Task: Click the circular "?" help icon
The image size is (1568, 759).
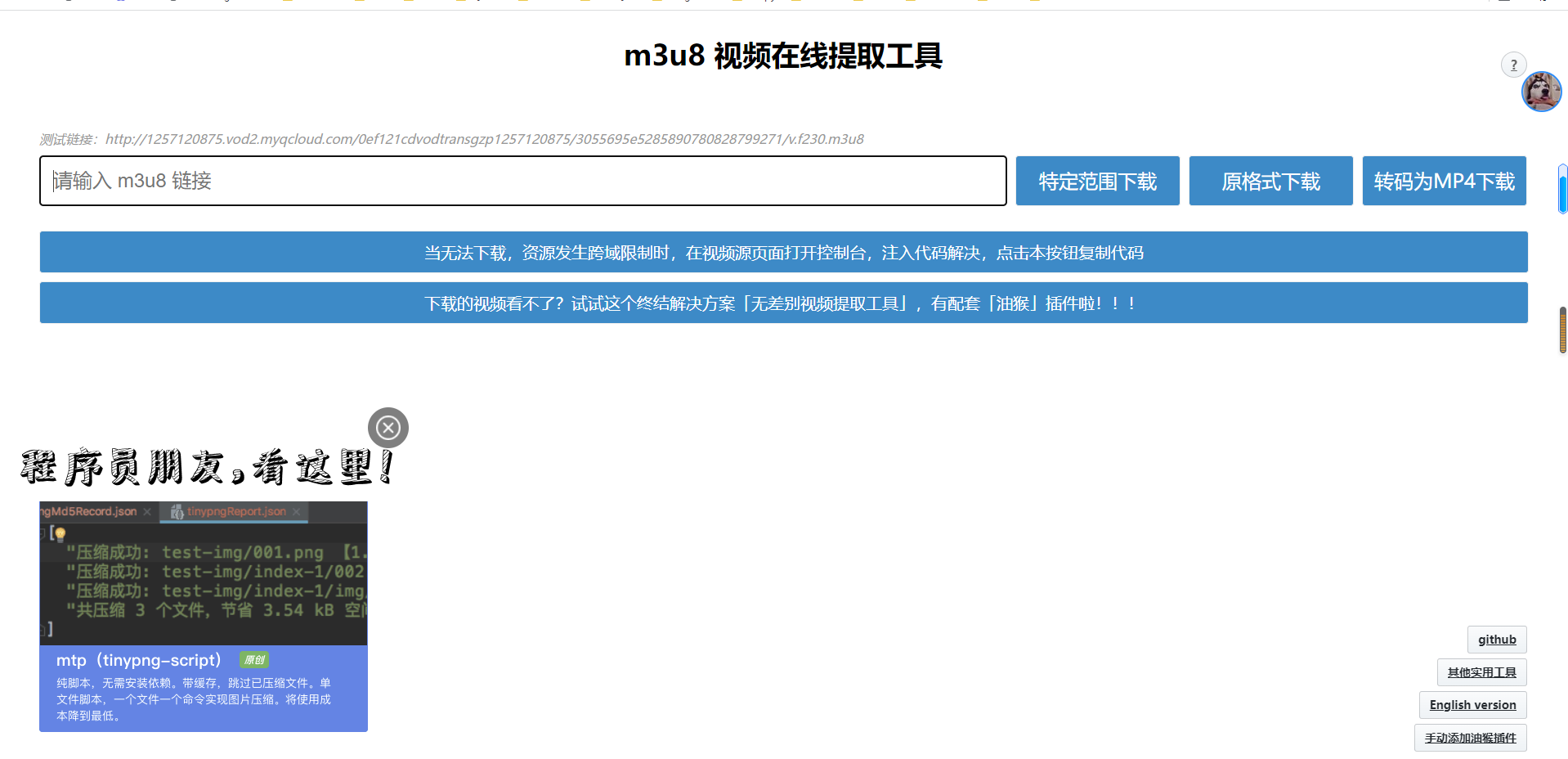Action: point(1513,65)
